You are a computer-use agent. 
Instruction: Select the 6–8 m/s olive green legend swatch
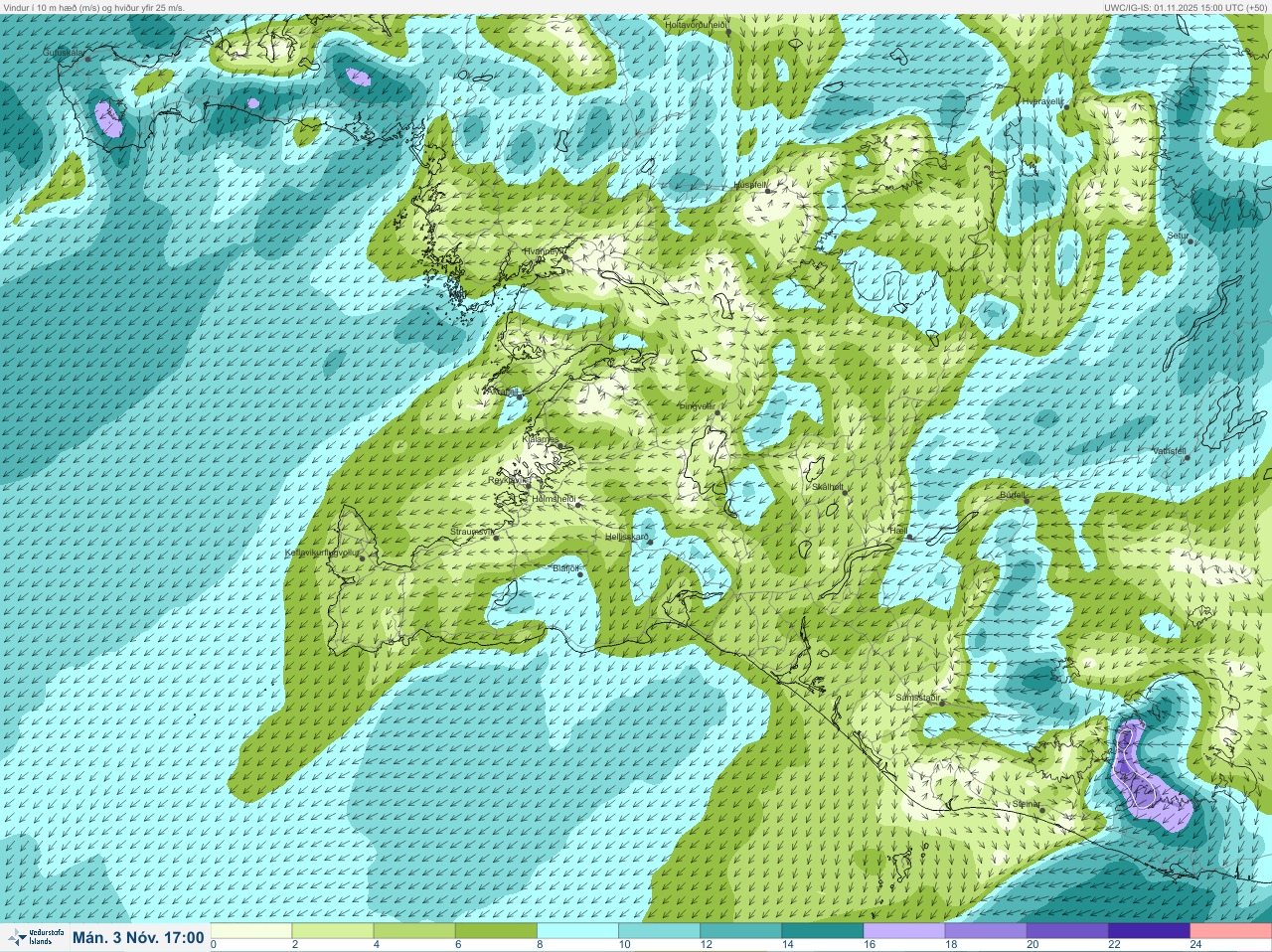pyautogui.click(x=496, y=931)
